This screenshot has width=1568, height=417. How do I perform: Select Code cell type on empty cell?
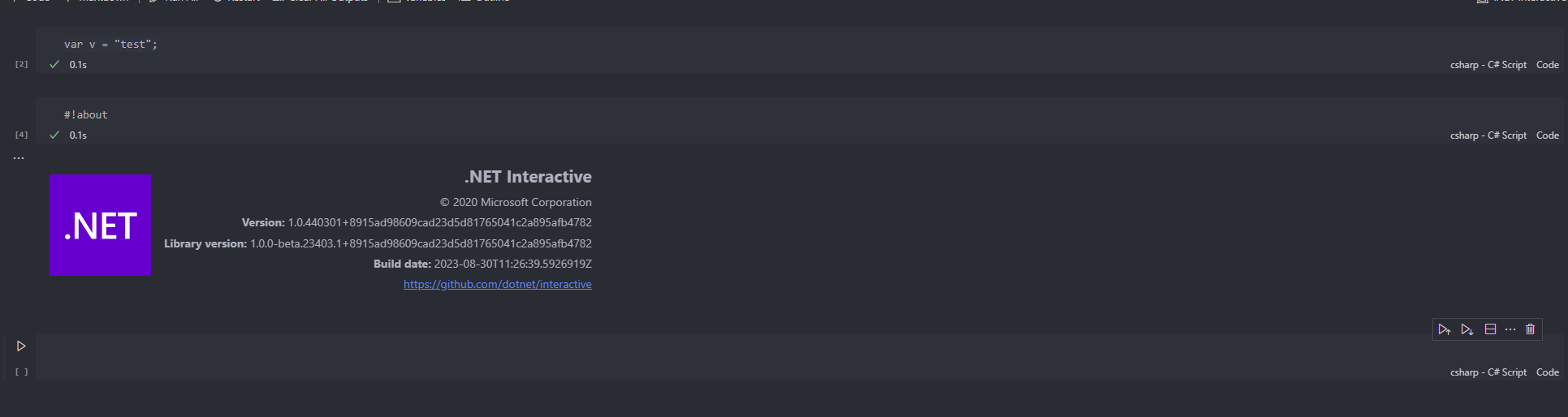coord(1548,372)
